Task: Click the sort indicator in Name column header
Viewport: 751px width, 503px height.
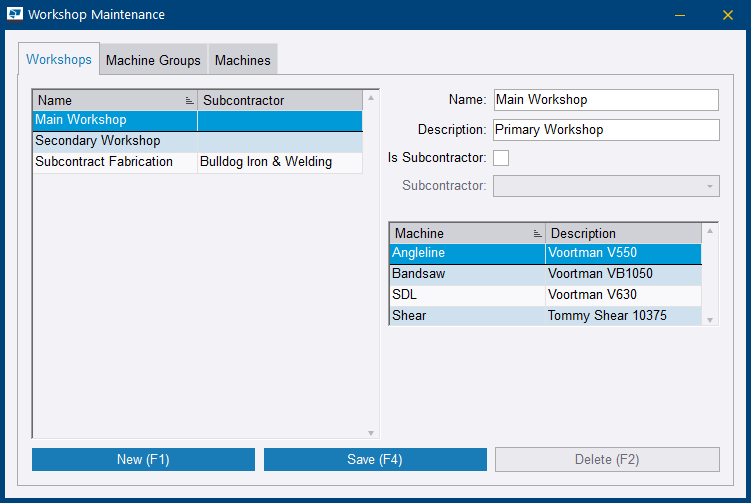Action: click(189, 101)
